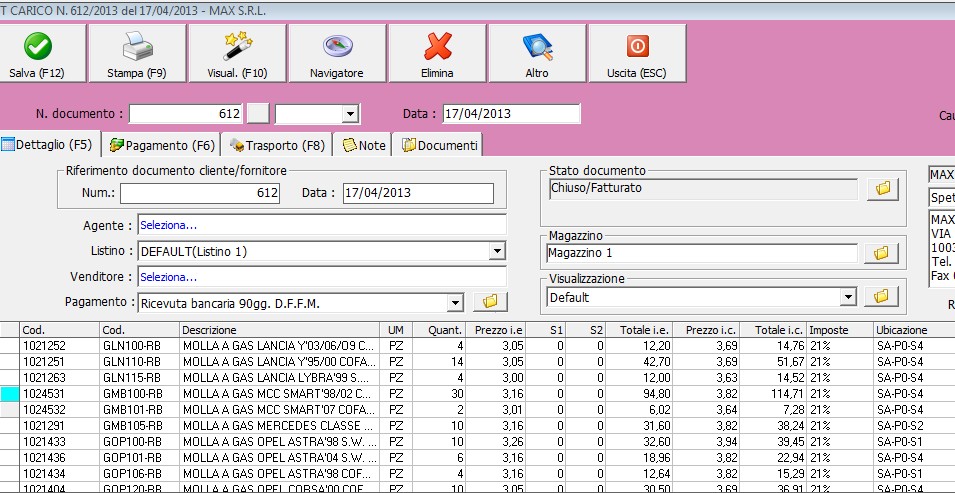This screenshot has width=955, height=493.
Task: Click the Magazzino 1 field
Action: coord(701,253)
